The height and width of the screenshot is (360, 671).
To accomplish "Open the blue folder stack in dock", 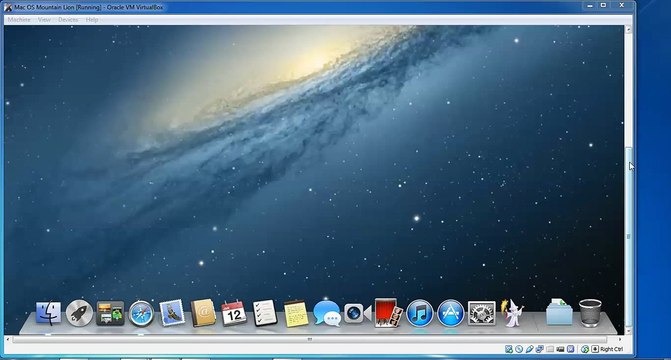I will coord(559,312).
